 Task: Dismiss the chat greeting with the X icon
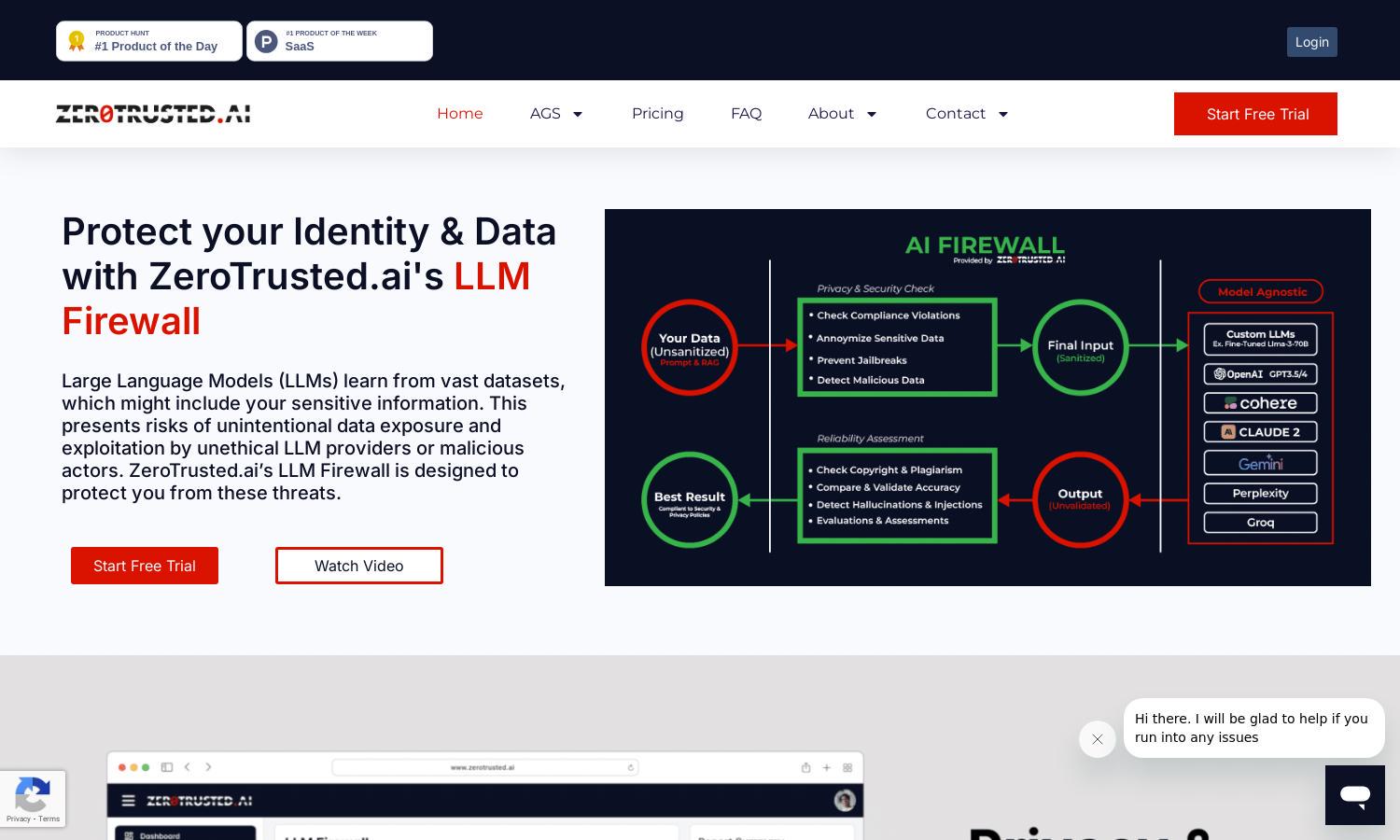[x=1098, y=739]
